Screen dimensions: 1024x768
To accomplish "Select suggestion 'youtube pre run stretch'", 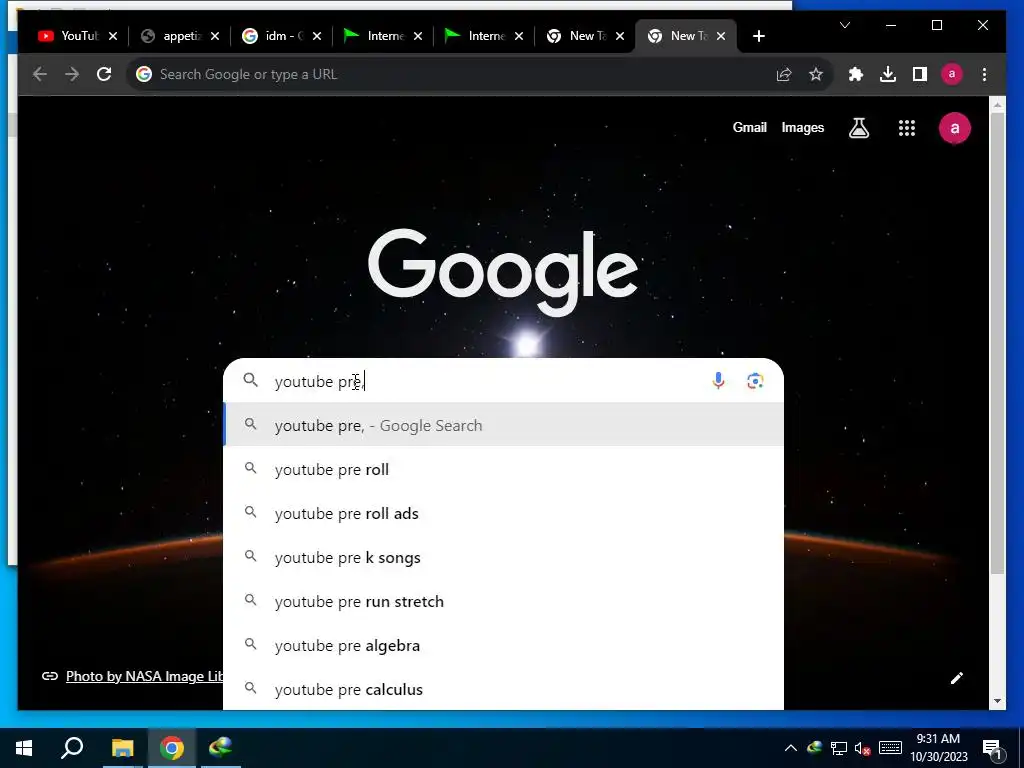I will pyautogui.click(x=503, y=601).
